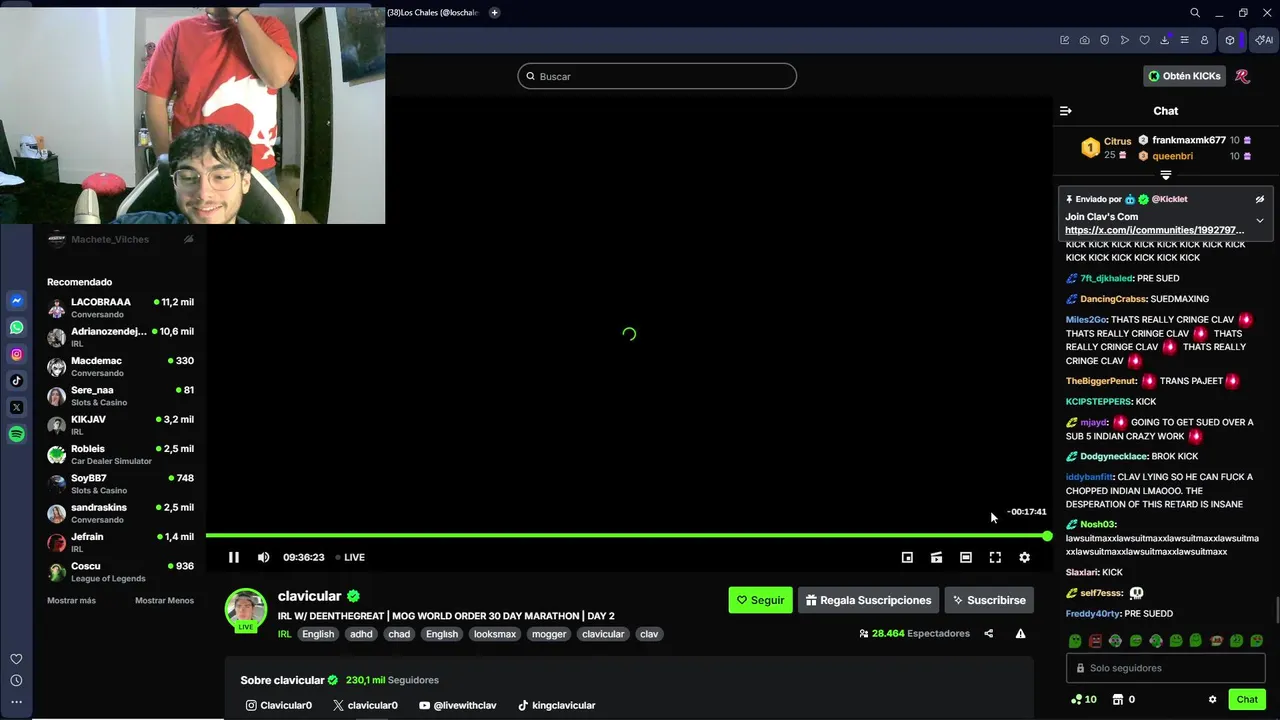Select the chad tag
Image resolution: width=1280 pixels, height=720 pixels.
[399, 634]
